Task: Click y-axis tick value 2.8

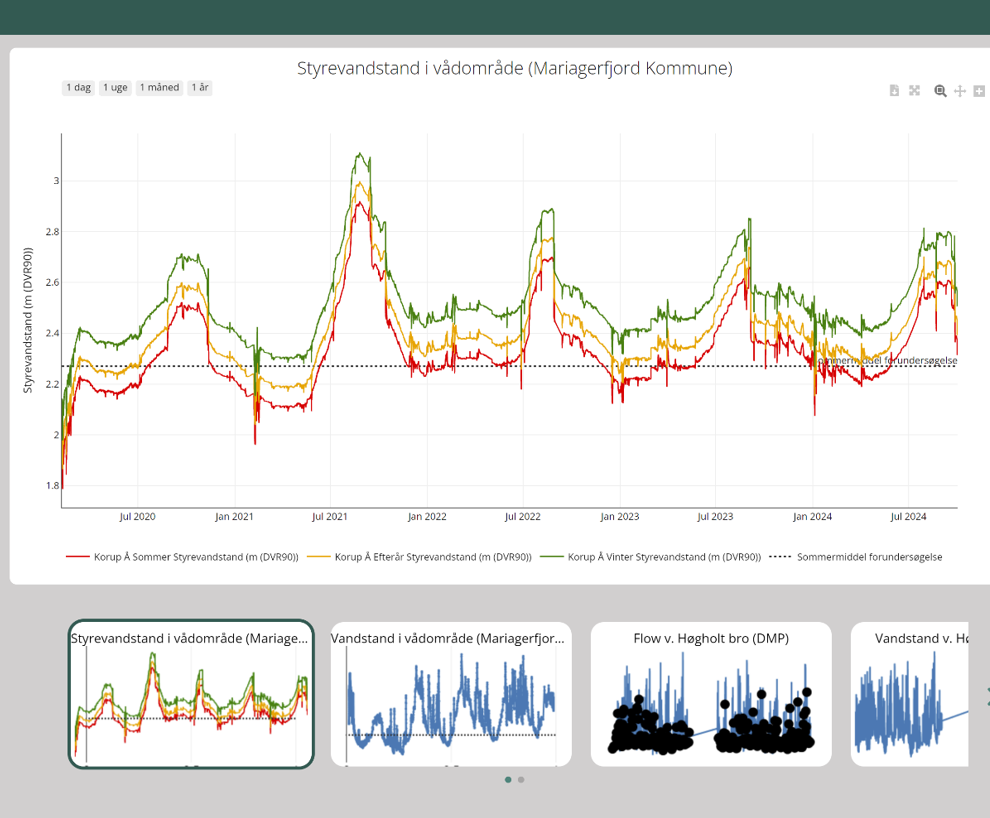Action: pyautogui.click(x=52, y=232)
